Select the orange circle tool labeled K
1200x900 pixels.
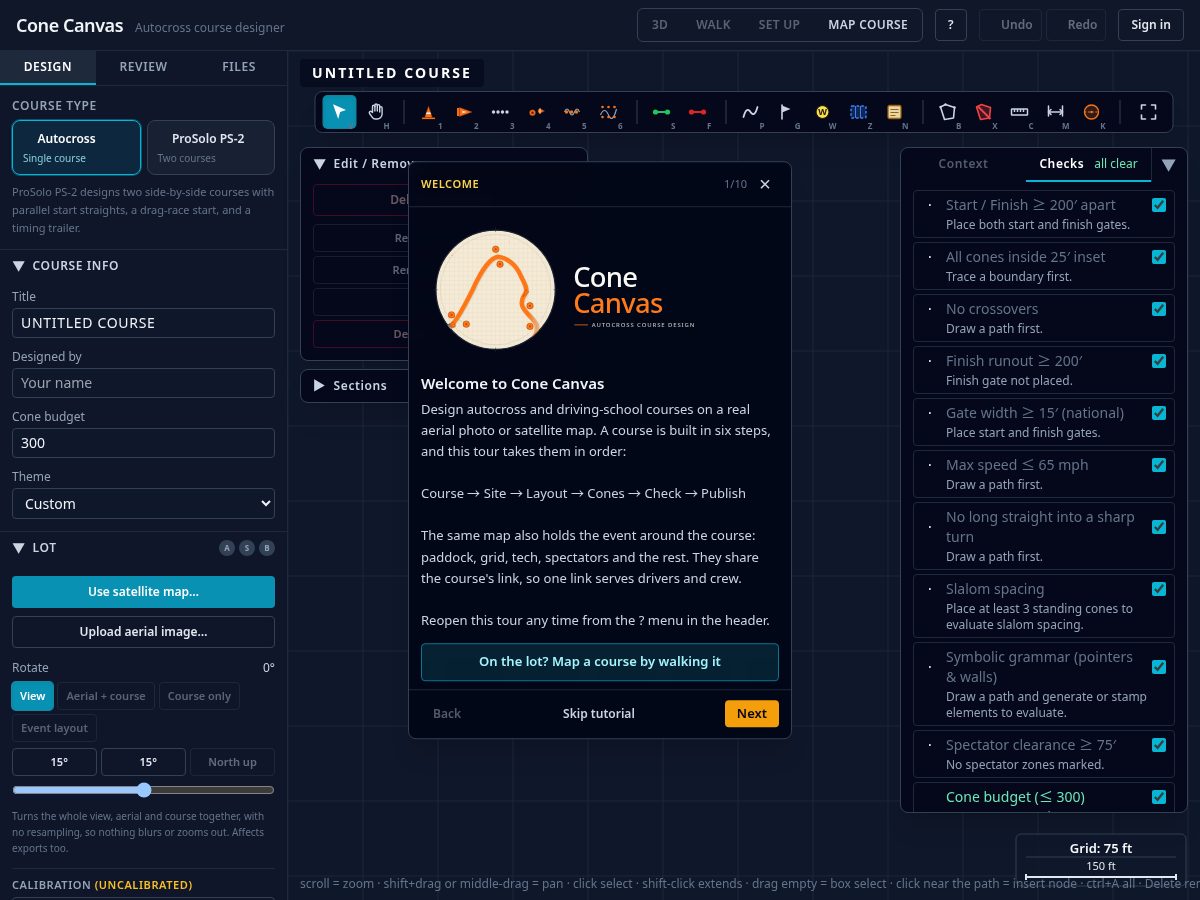coord(1091,112)
